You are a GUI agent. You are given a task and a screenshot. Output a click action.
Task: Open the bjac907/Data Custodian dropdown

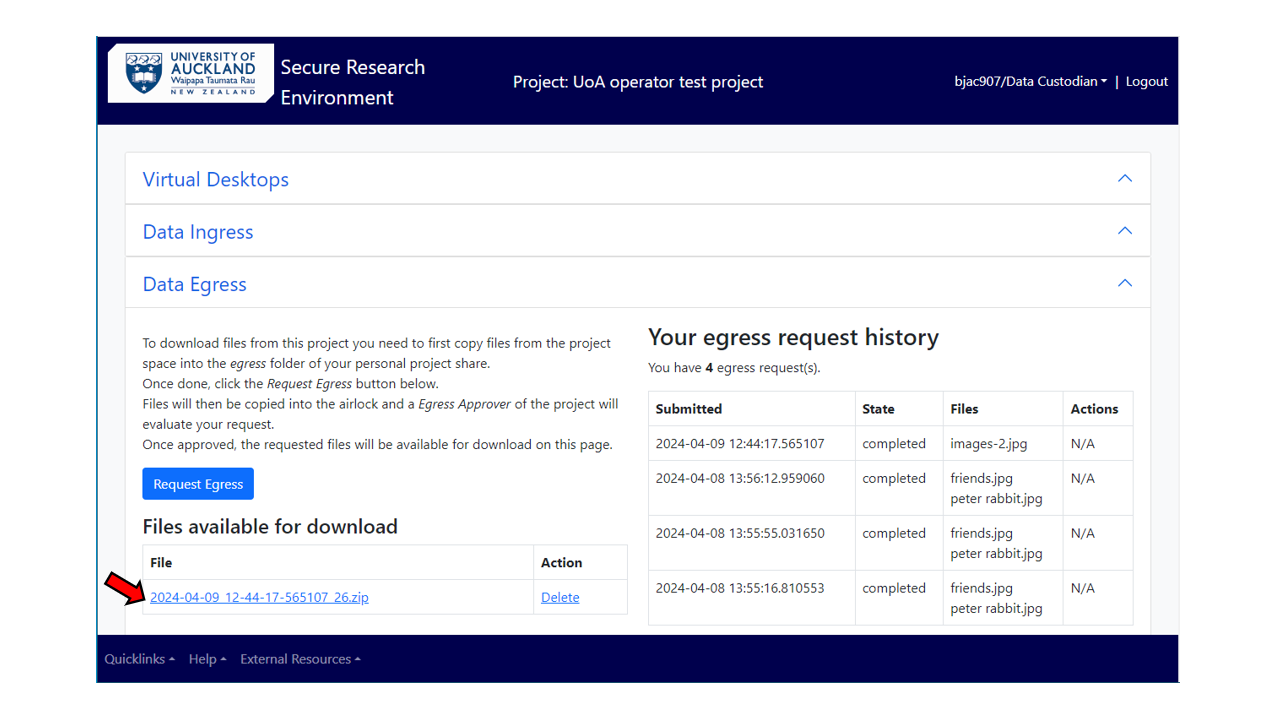point(1031,81)
